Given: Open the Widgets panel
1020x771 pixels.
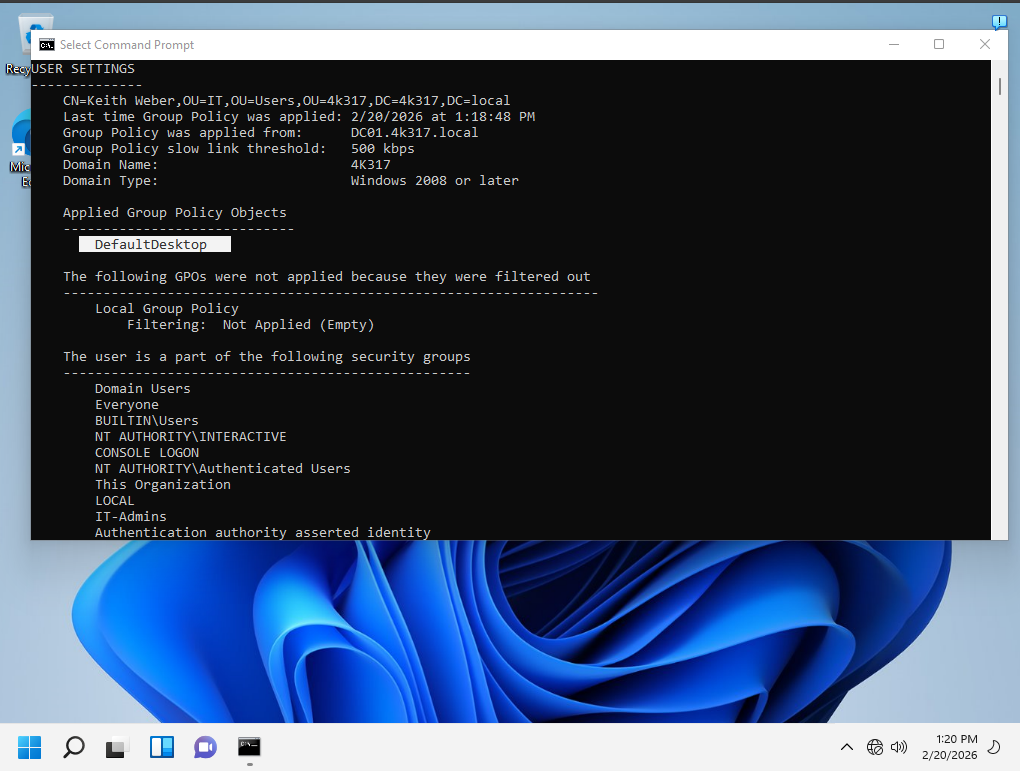Looking at the screenshot, I should click(x=162, y=747).
